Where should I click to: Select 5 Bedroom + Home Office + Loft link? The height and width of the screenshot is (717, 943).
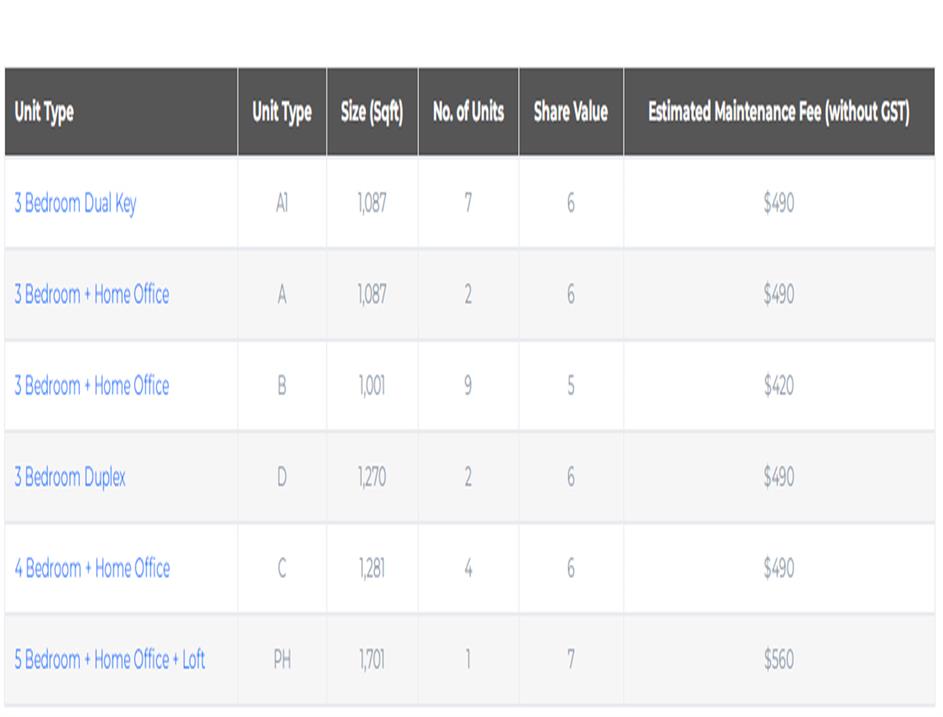110,660
